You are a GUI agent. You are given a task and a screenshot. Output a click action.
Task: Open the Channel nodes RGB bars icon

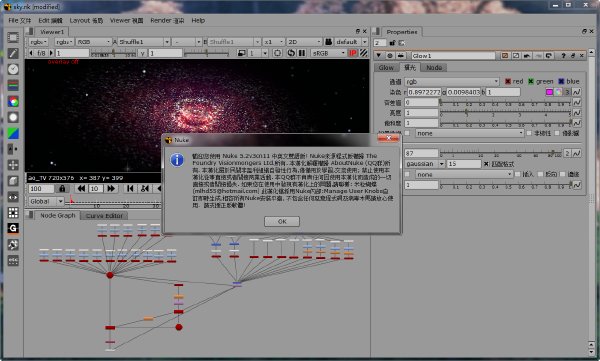pos(13,85)
